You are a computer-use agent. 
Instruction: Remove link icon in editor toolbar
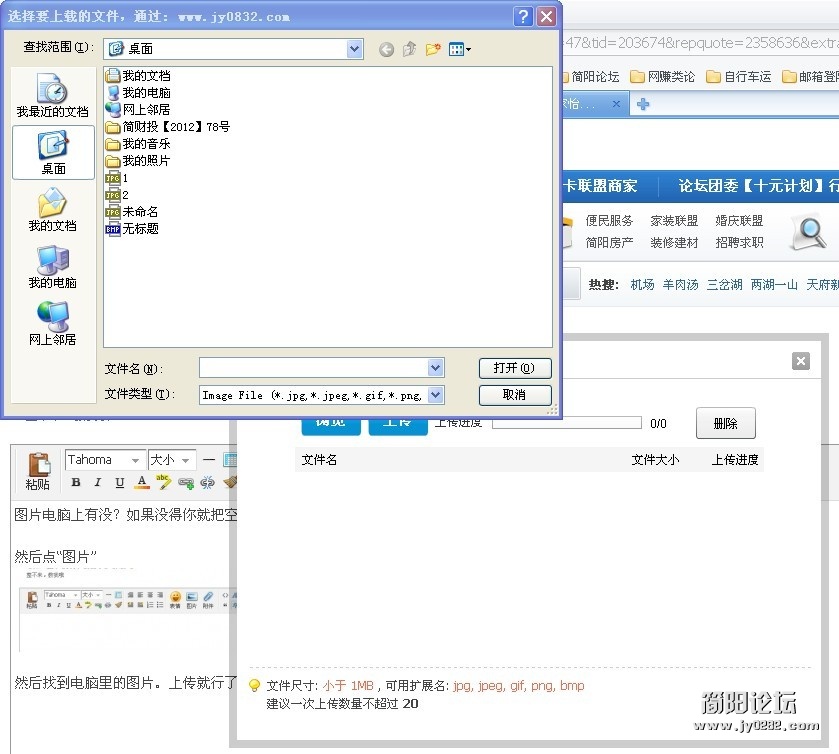click(207, 483)
